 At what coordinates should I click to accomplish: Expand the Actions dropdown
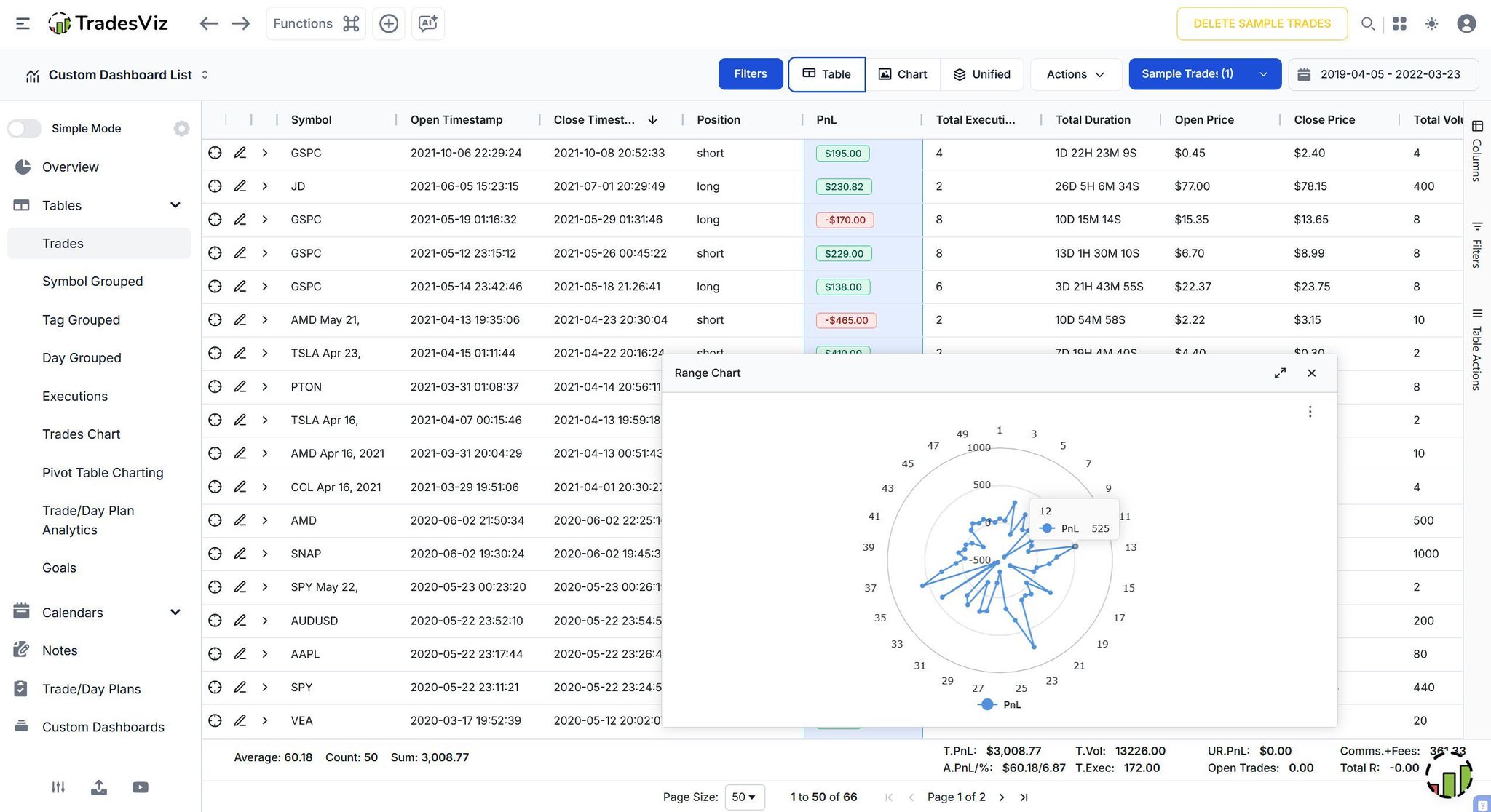tap(1075, 74)
